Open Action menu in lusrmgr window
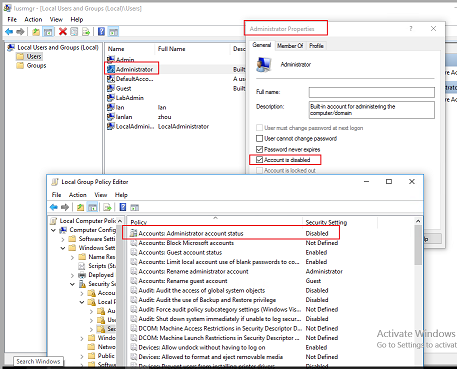457x369 pixels. click(33, 19)
